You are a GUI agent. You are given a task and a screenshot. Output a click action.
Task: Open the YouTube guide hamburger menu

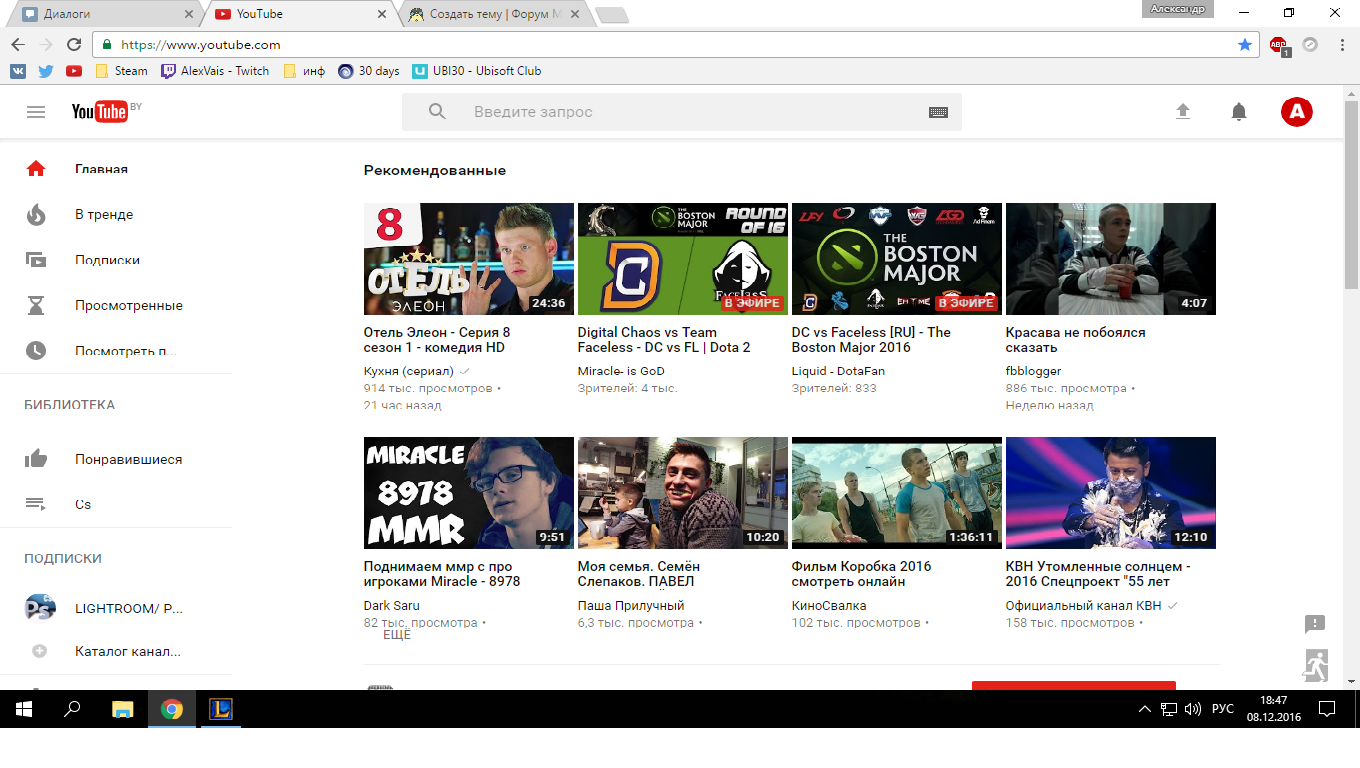click(36, 112)
